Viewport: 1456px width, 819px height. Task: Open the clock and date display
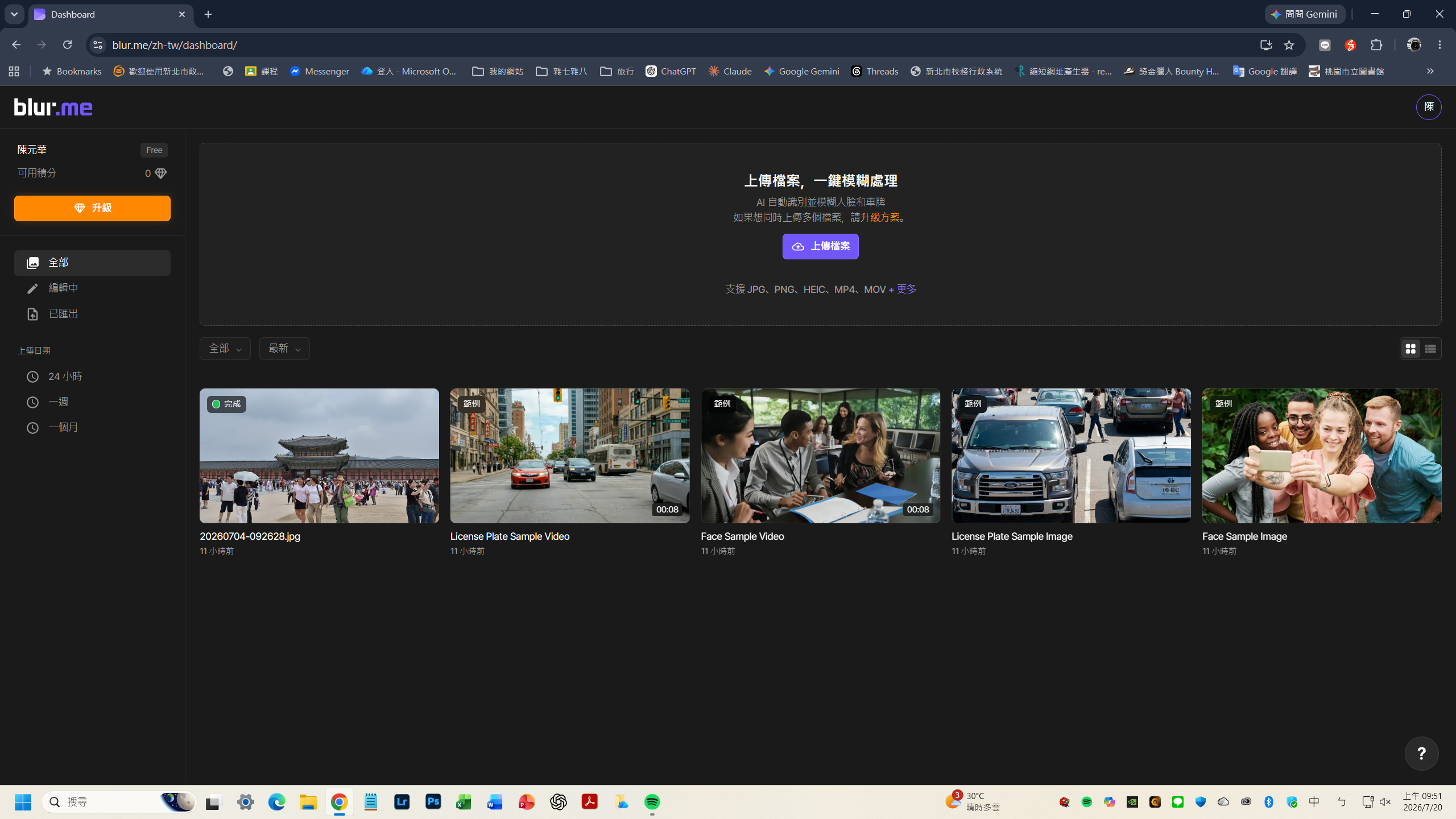click(x=1422, y=802)
